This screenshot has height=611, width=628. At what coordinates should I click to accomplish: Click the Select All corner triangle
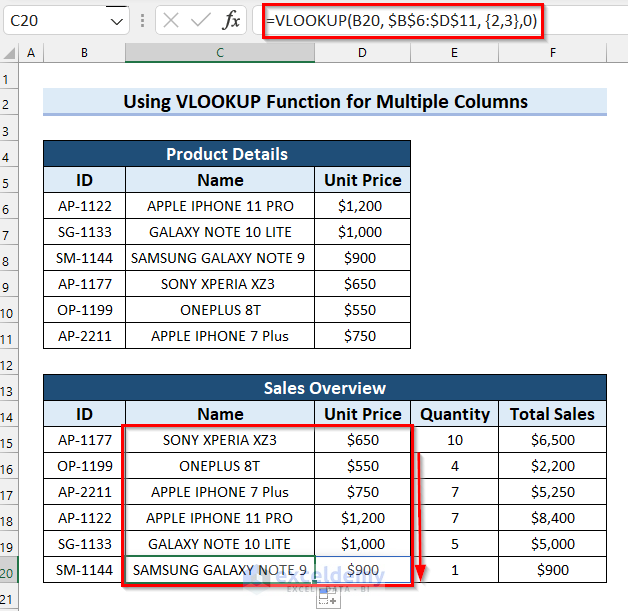(x=10, y=52)
